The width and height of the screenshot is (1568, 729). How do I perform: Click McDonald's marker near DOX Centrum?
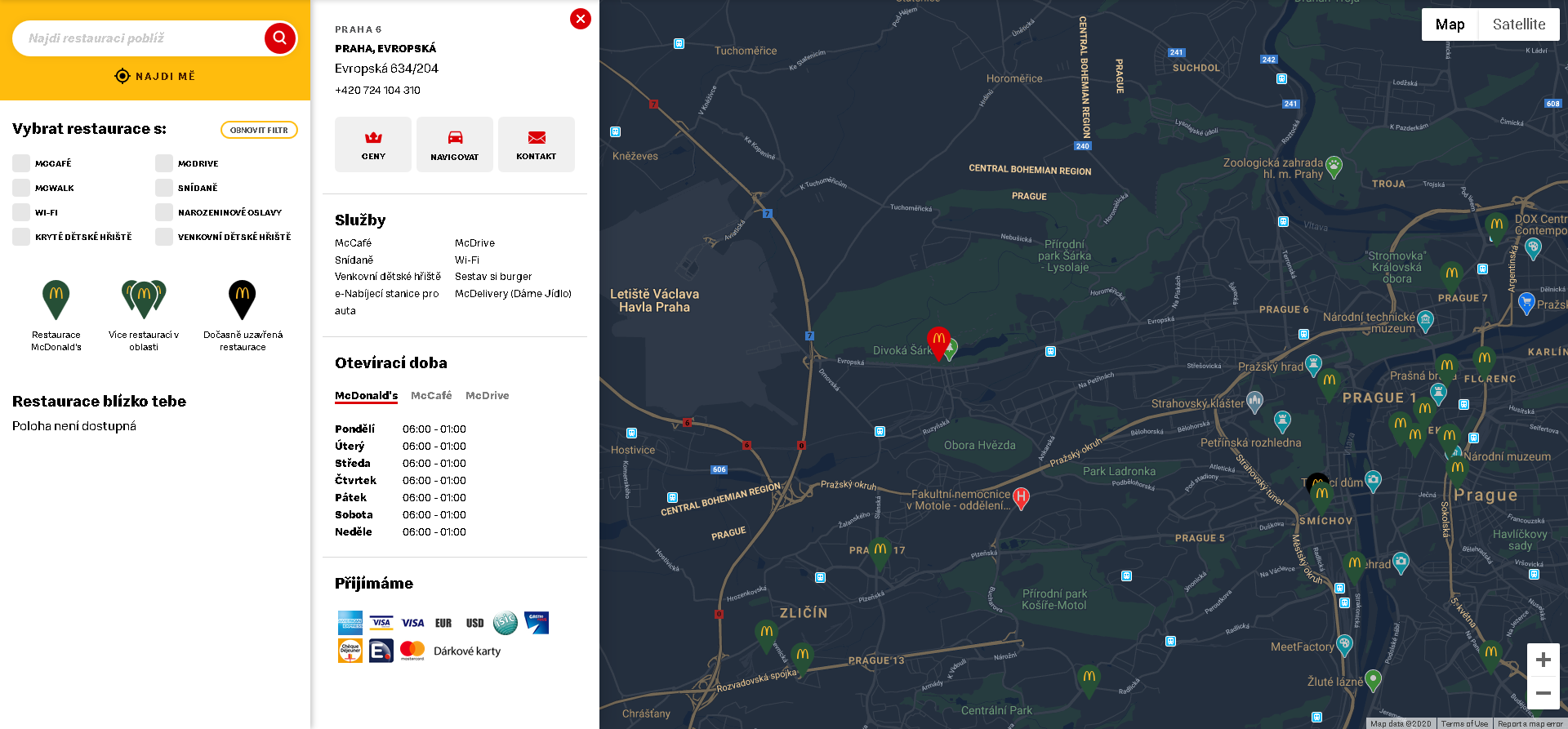tap(1496, 227)
